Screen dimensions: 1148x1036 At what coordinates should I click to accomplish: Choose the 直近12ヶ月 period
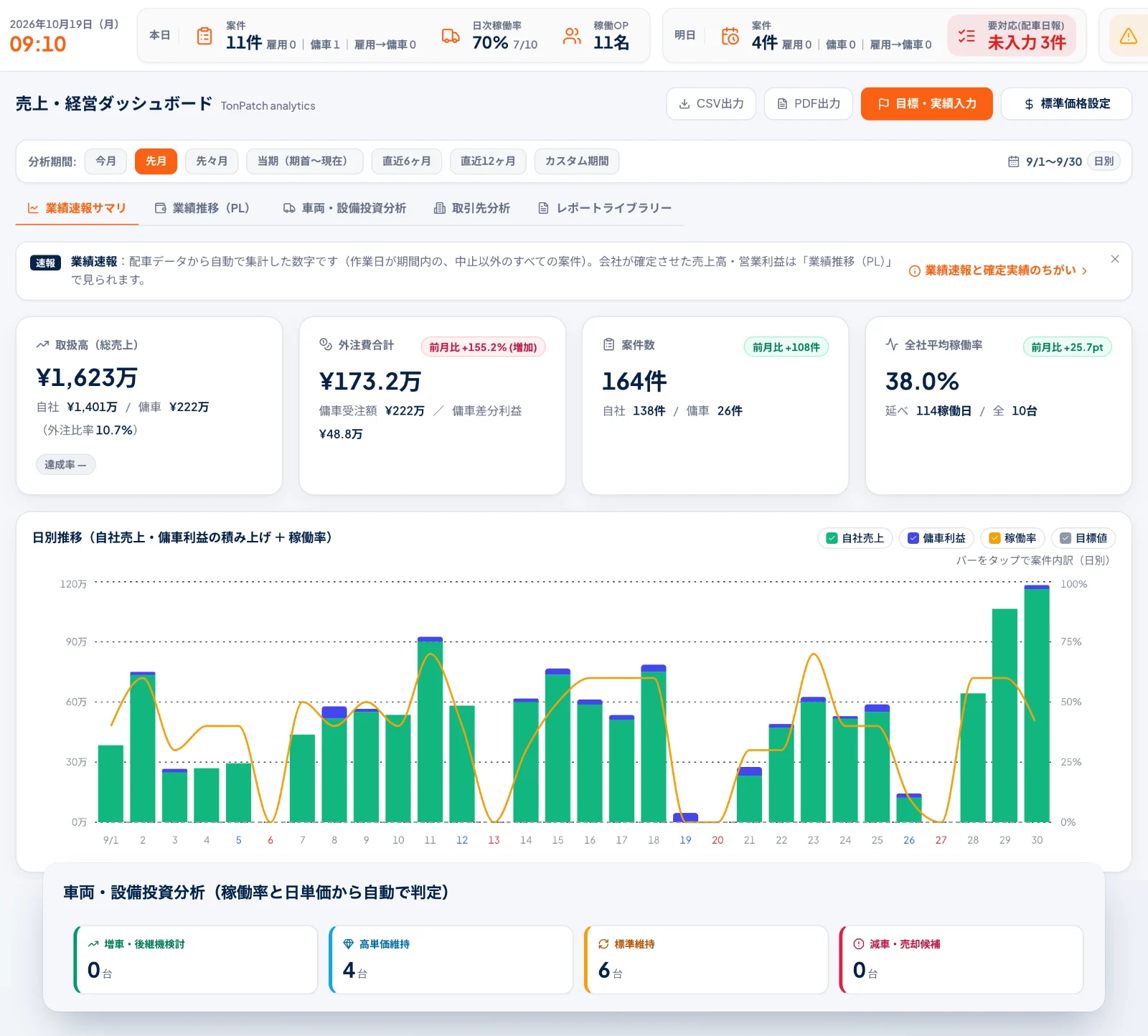[488, 161]
